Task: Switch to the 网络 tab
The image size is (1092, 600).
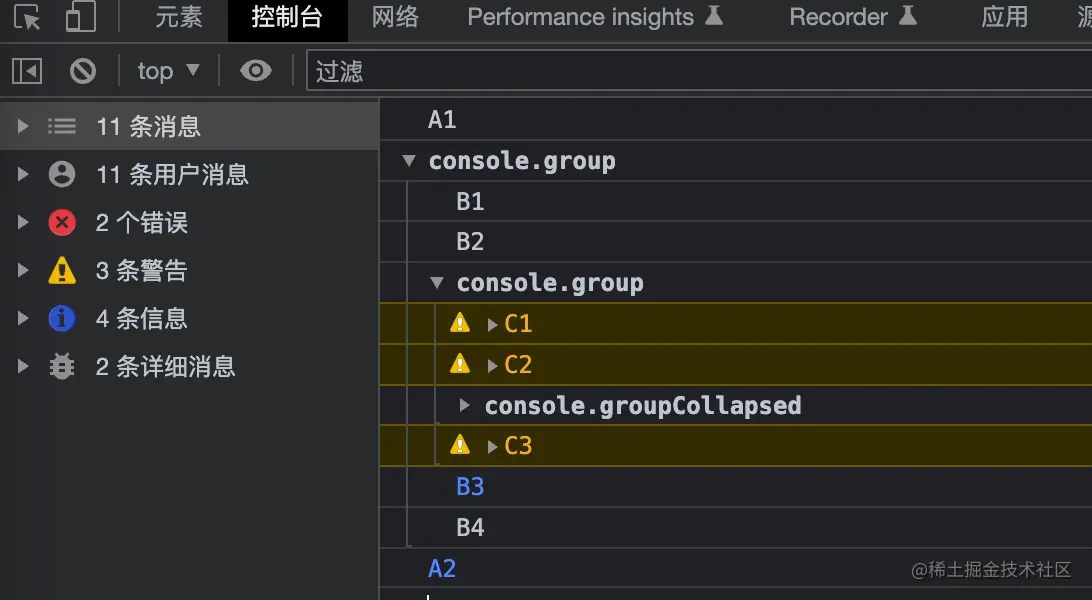Action: point(395,17)
